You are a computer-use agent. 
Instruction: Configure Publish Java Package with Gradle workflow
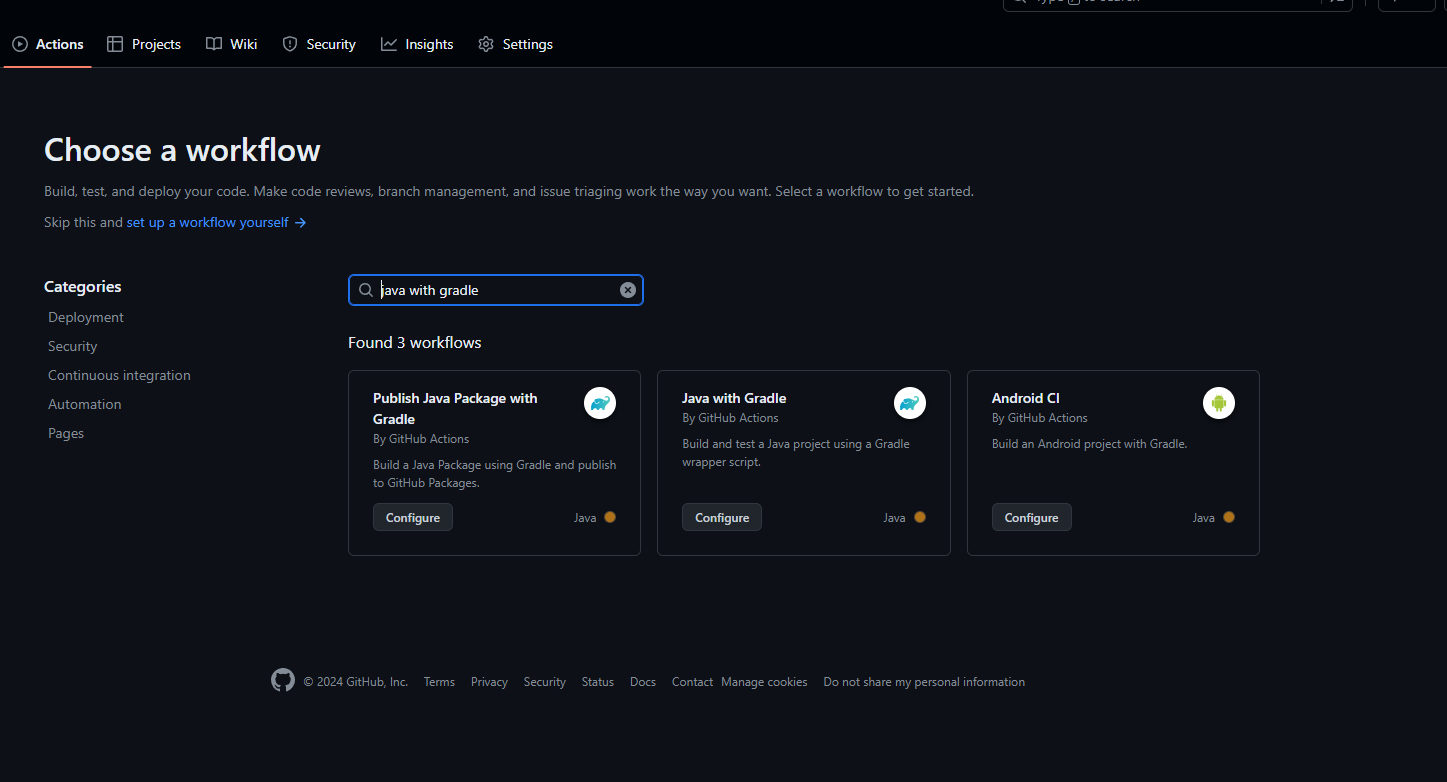pos(413,517)
